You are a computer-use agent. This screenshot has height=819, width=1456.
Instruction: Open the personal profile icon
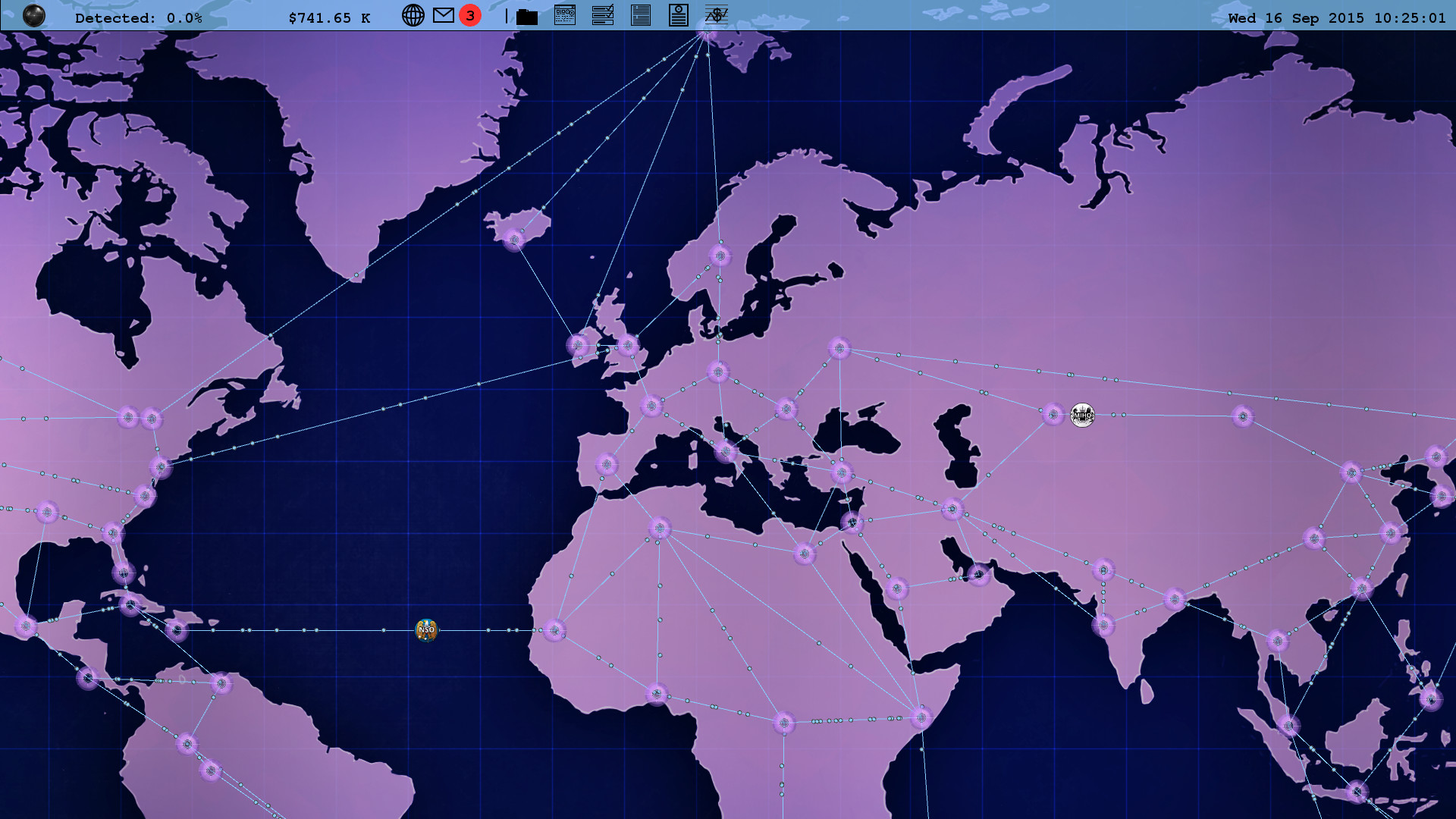tap(678, 15)
